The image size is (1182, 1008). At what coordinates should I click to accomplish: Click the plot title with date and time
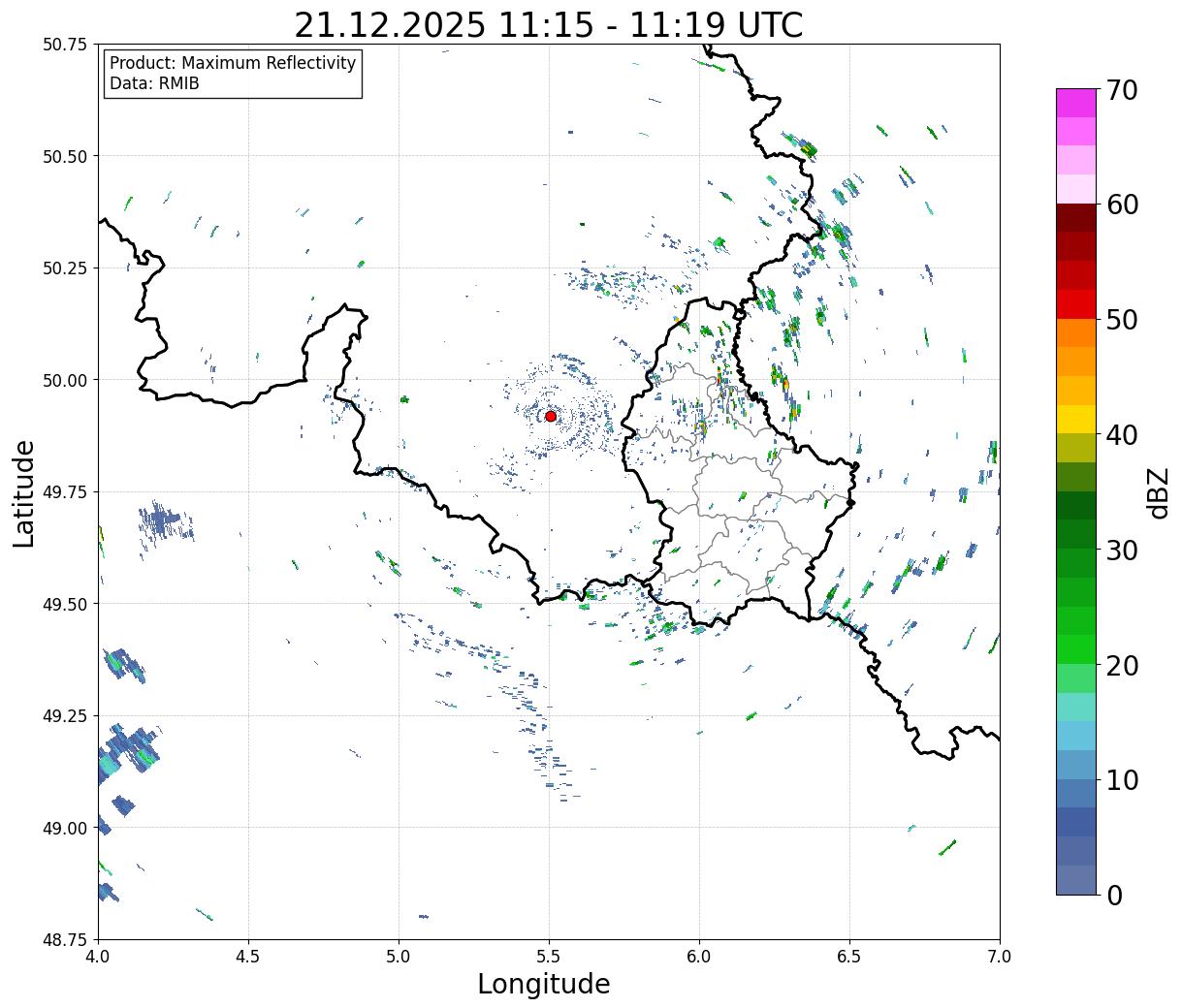(549, 24)
